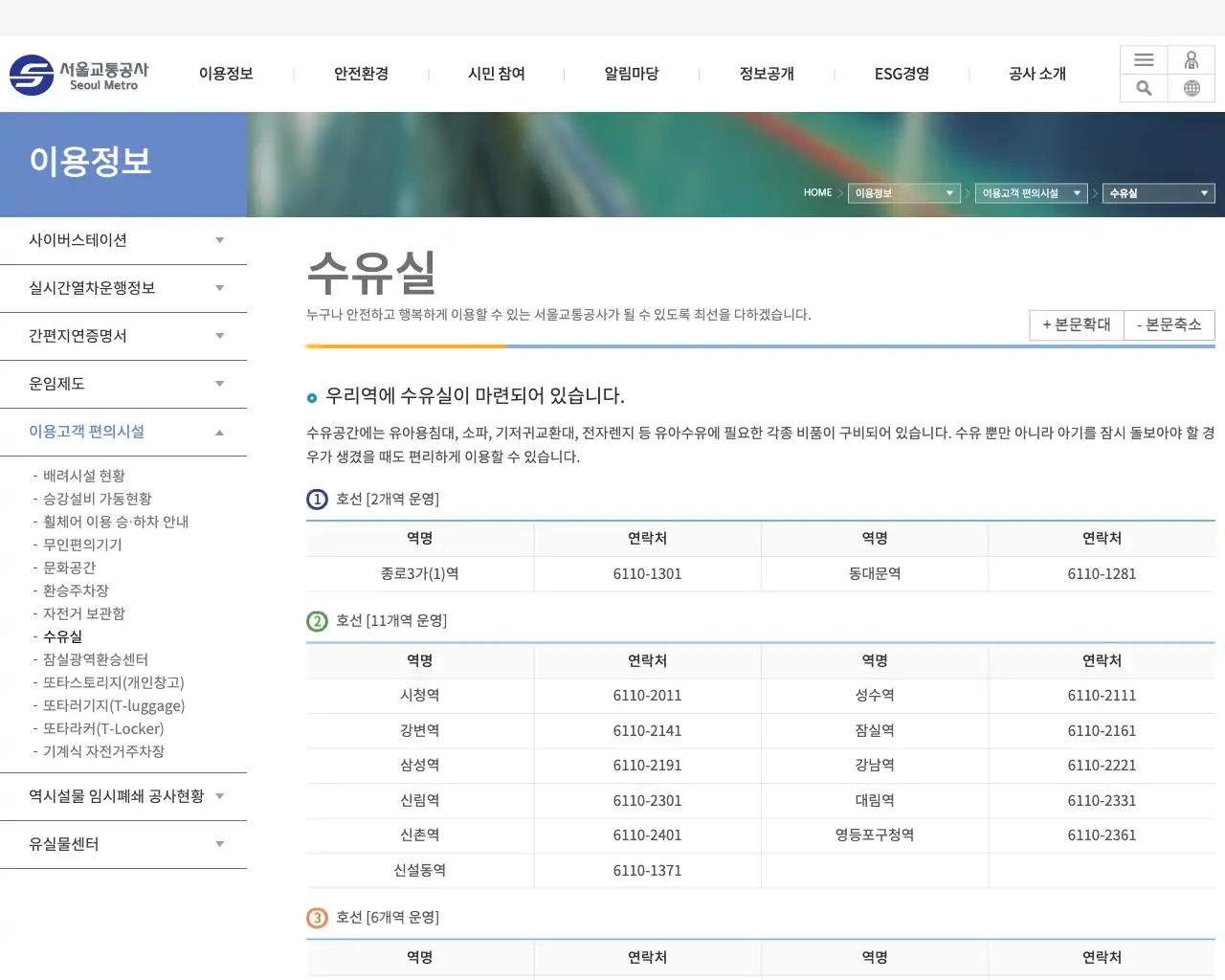
Task: Open 기계식 자전거주차장 submenu link
Action: (103, 751)
